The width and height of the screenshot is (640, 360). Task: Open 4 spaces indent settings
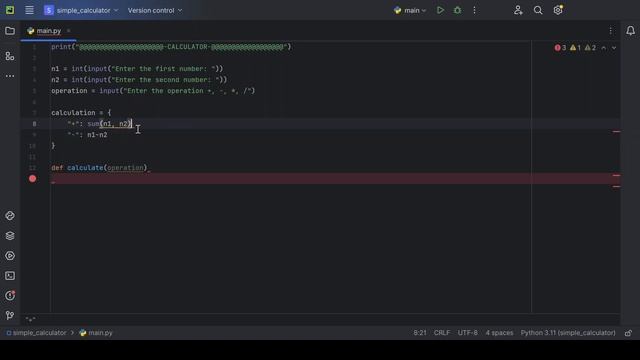pyautogui.click(x=499, y=333)
